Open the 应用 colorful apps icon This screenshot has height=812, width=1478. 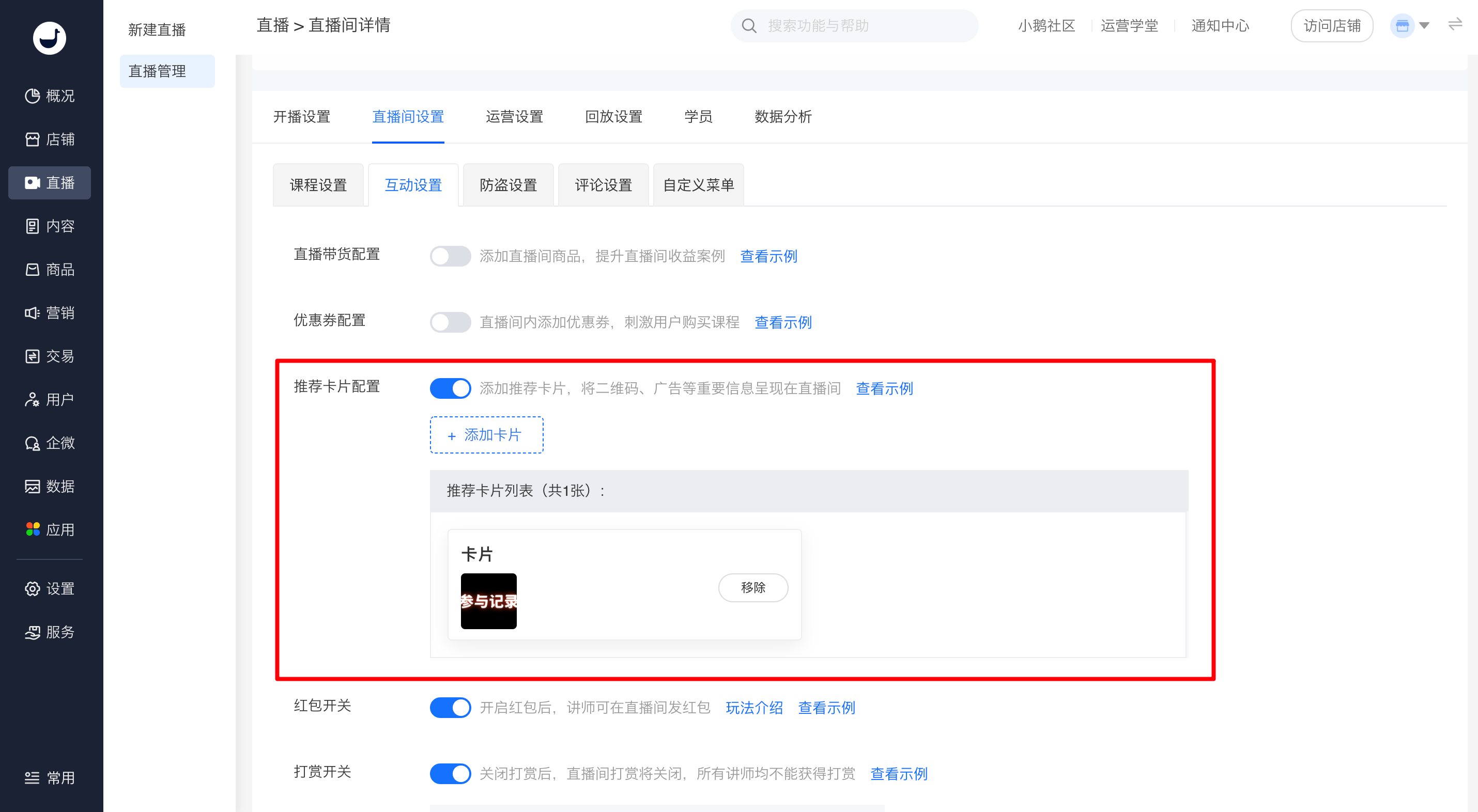pos(32,530)
